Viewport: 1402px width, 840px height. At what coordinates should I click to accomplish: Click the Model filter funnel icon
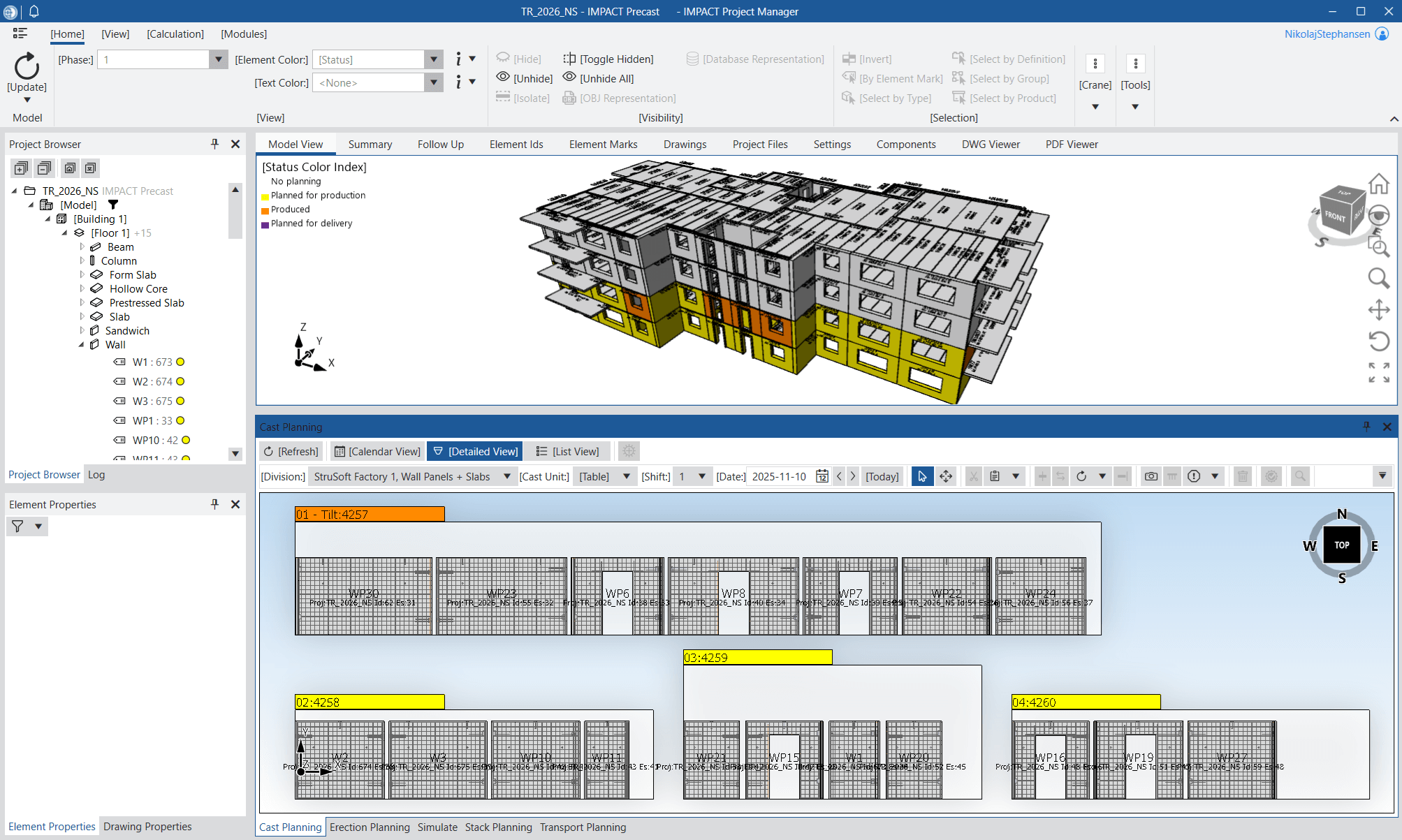click(113, 205)
